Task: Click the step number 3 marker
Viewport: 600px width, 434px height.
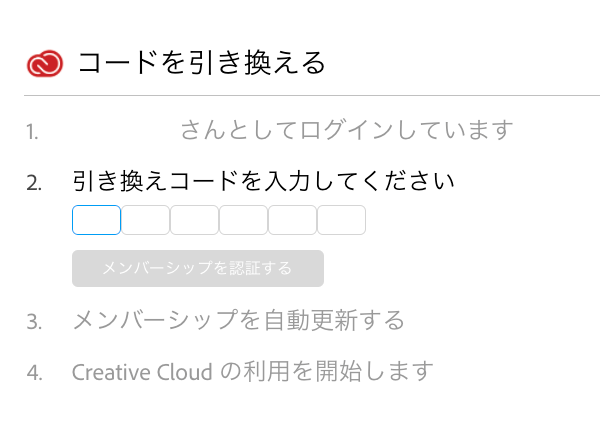Action: click(34, 322)
